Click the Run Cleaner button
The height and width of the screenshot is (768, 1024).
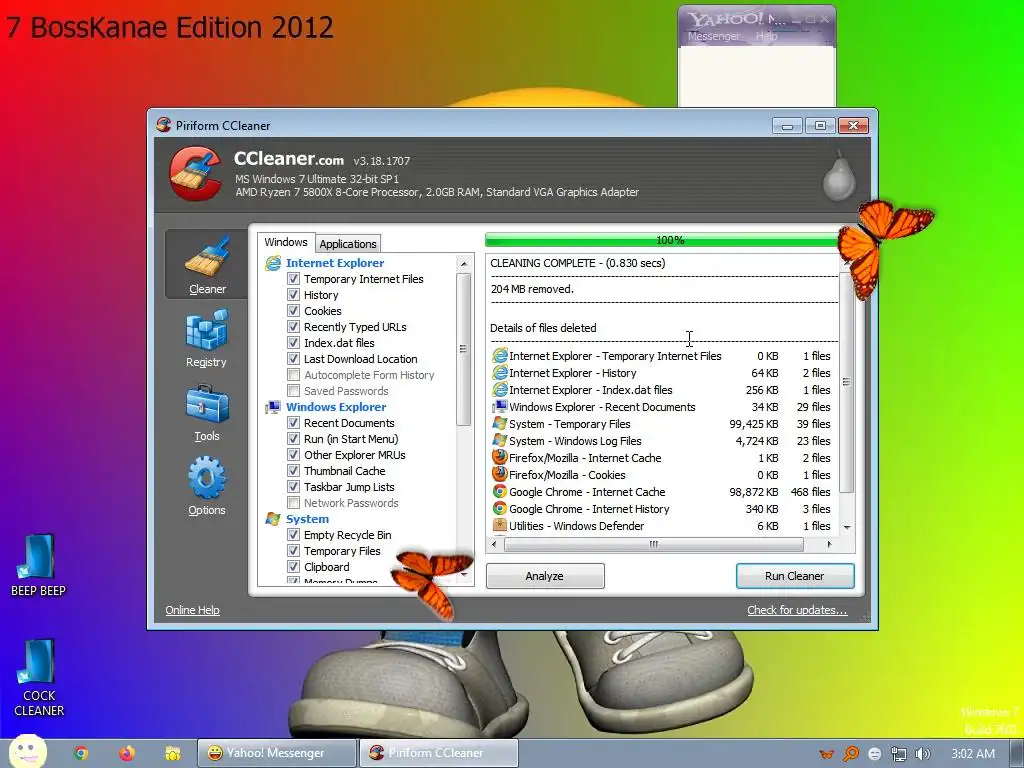(795, 576)
